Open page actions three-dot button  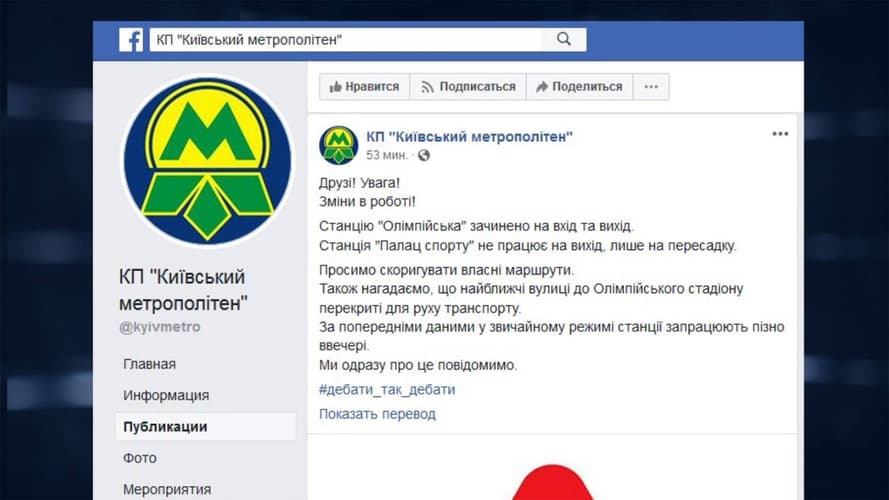(x=651, y=87)
